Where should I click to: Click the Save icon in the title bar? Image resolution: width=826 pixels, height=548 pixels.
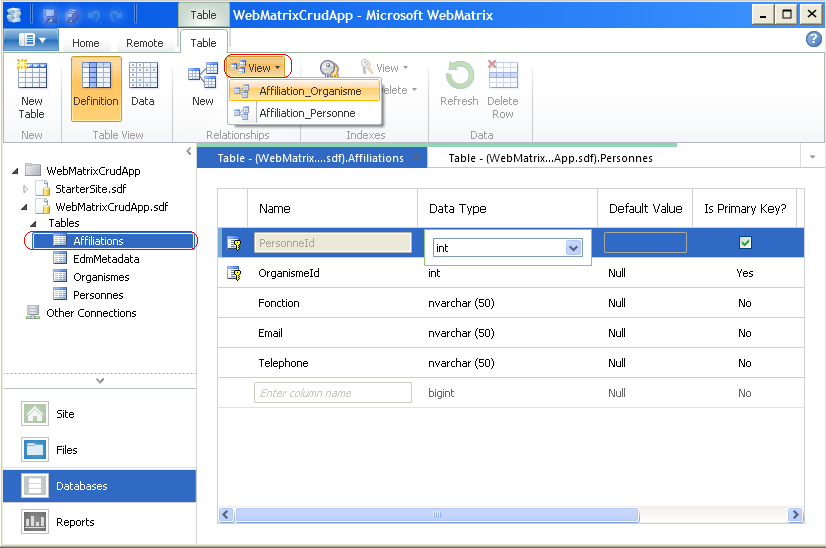(x=50, y=16)
